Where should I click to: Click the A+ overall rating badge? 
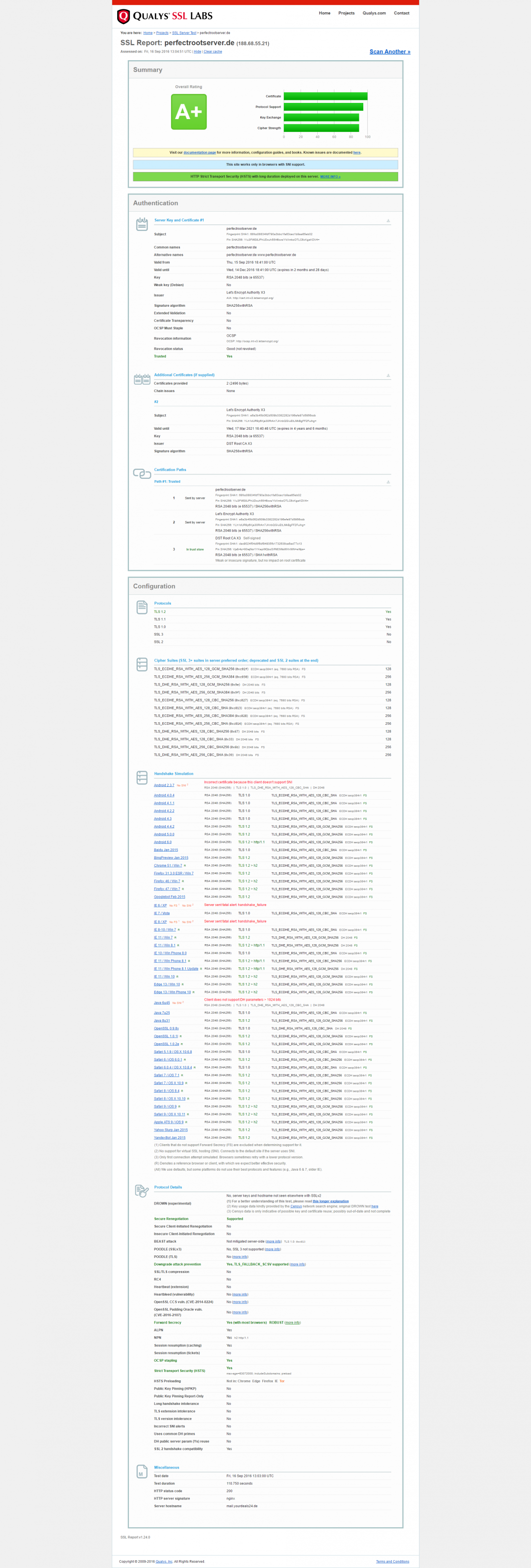[189, 111]
